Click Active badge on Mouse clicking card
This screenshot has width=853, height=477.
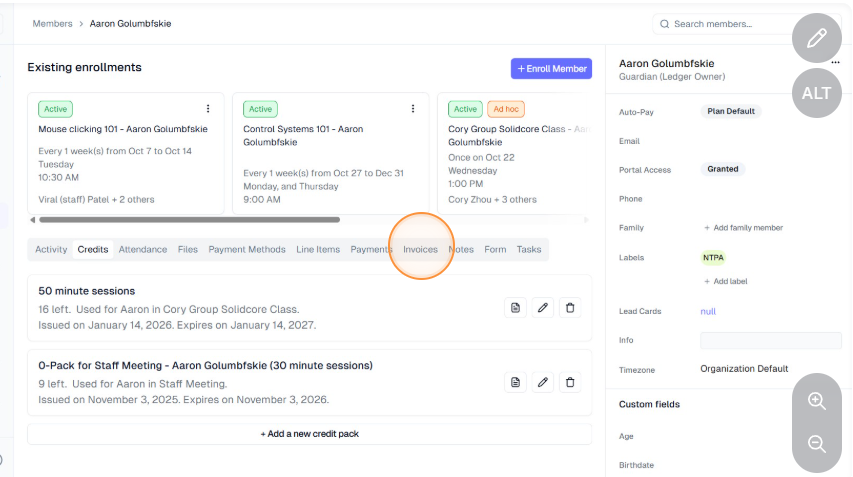coord(55,109)
